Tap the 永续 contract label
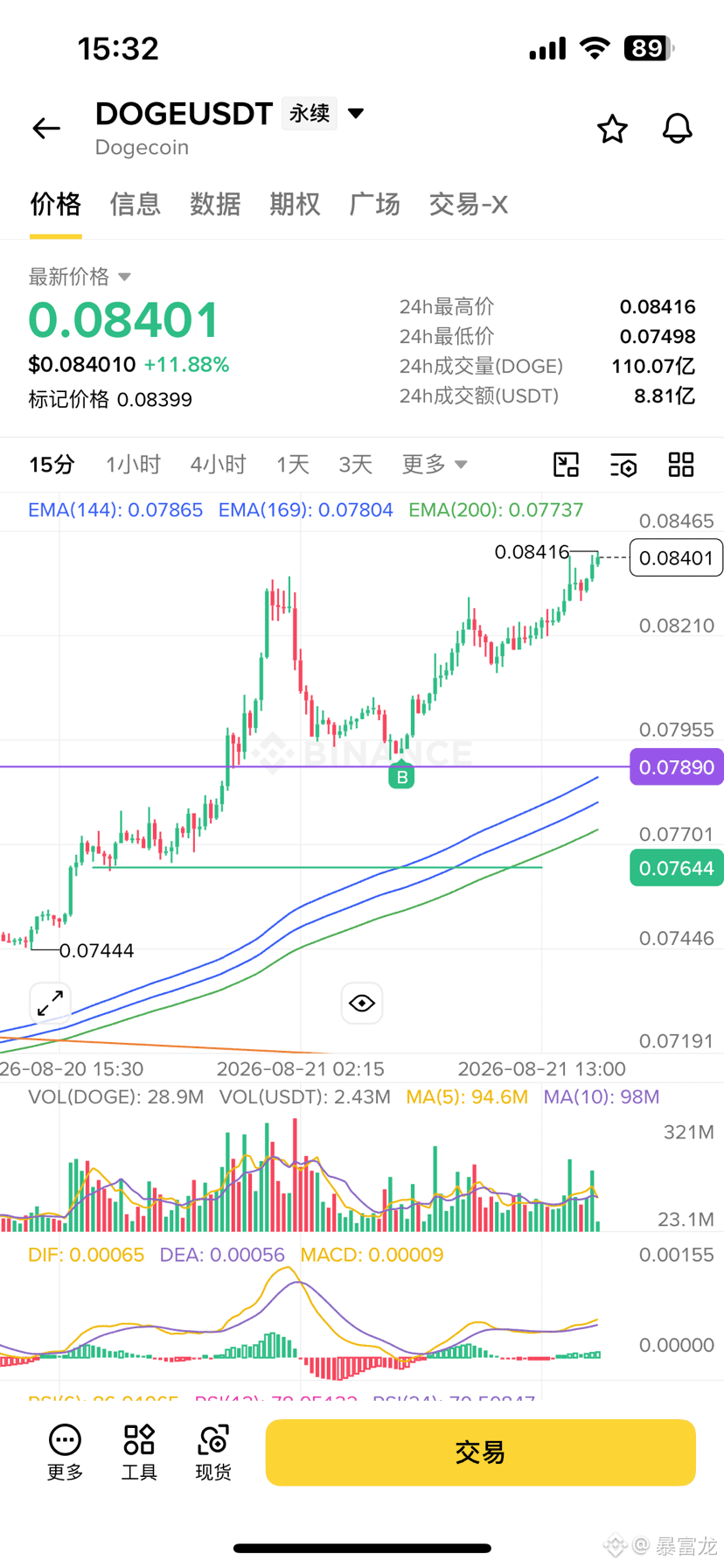This screenshot has width=724, height=1568. (x=310, y=113)
